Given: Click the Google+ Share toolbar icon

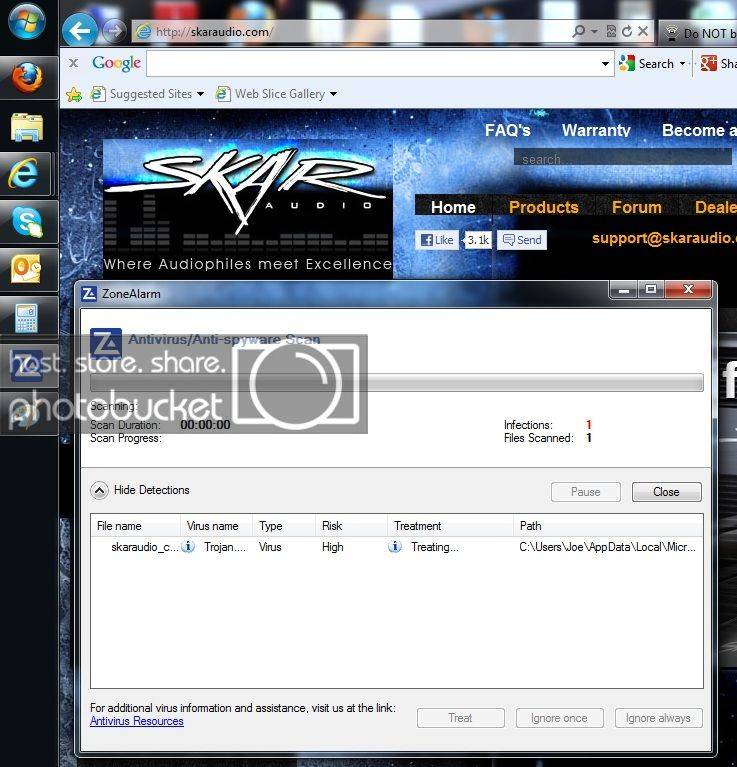Looking at the screenshot, I should pos(708,63).
